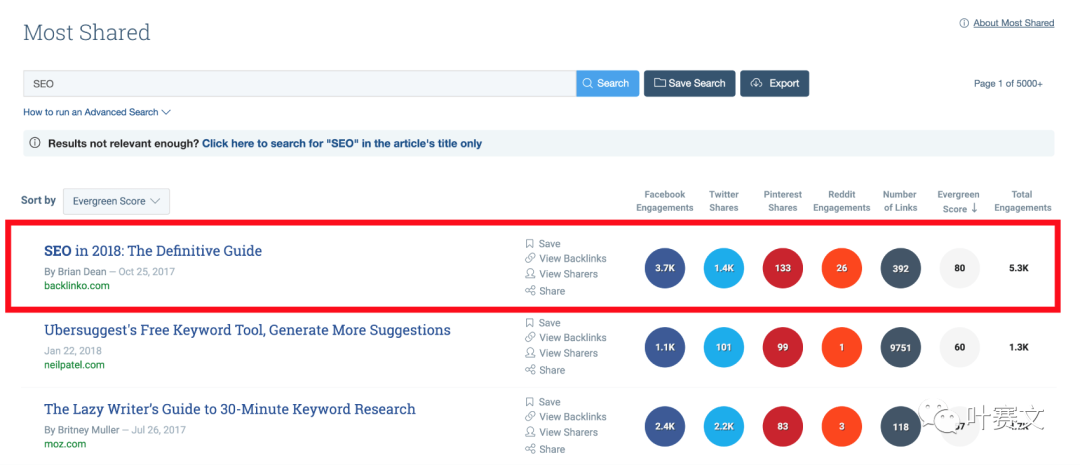The width and height of the screenshot is (1080, 465).
Task: View Backlinks for Ubersuggest article
Action: 565,338
